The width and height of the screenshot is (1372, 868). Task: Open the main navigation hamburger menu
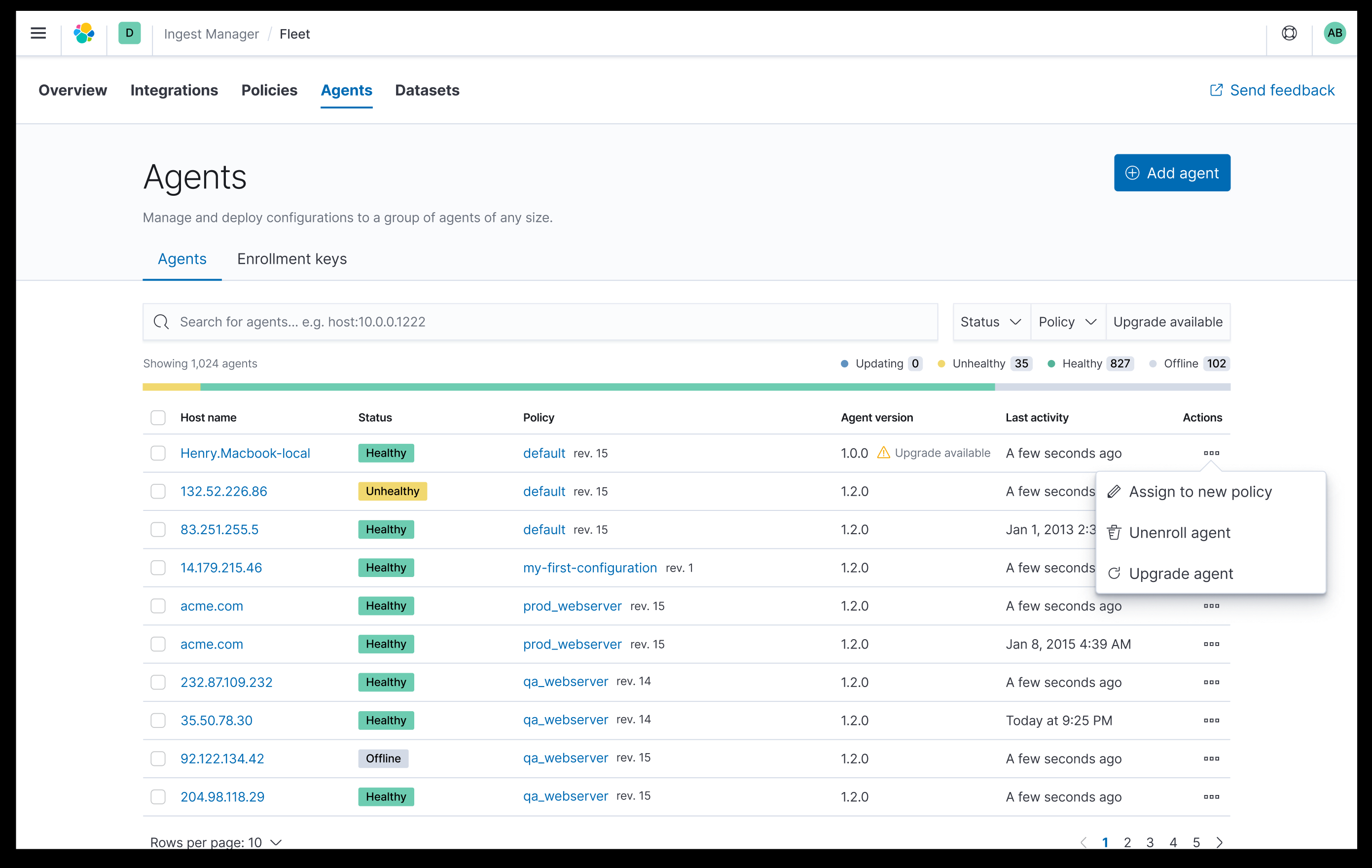click(37, 33)
